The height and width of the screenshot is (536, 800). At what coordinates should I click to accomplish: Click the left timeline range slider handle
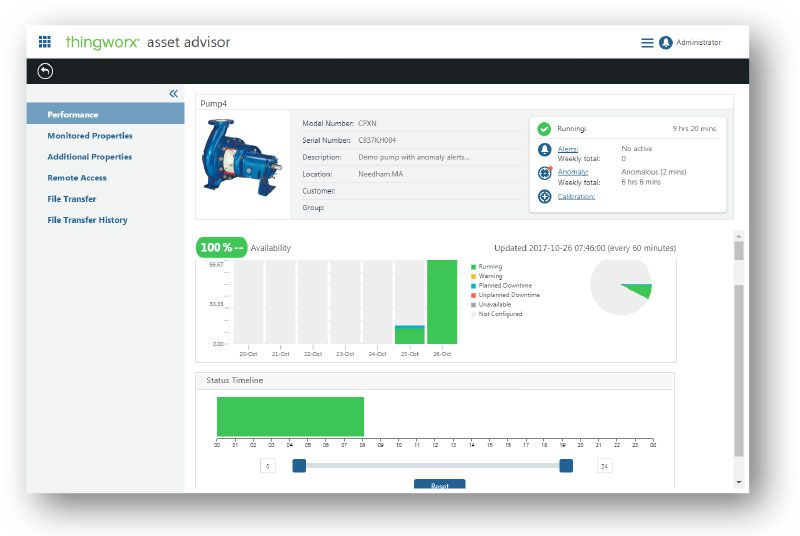pos(299,466)
